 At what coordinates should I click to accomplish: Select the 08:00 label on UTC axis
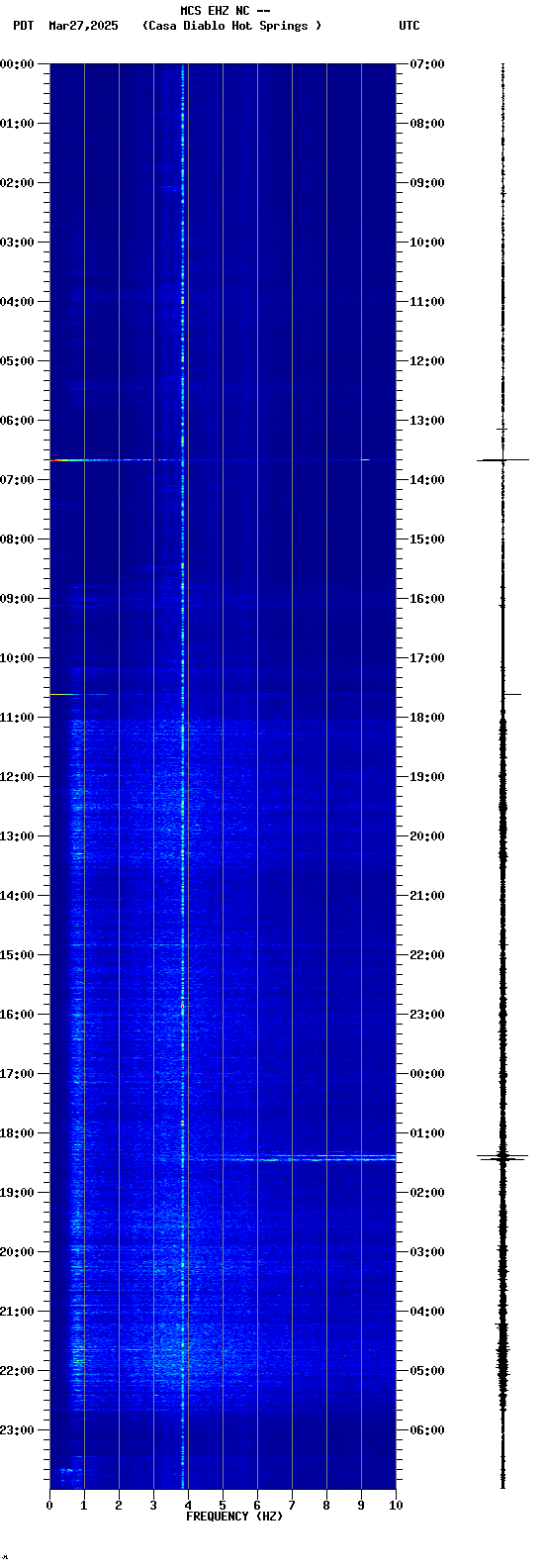pos(426,124)
